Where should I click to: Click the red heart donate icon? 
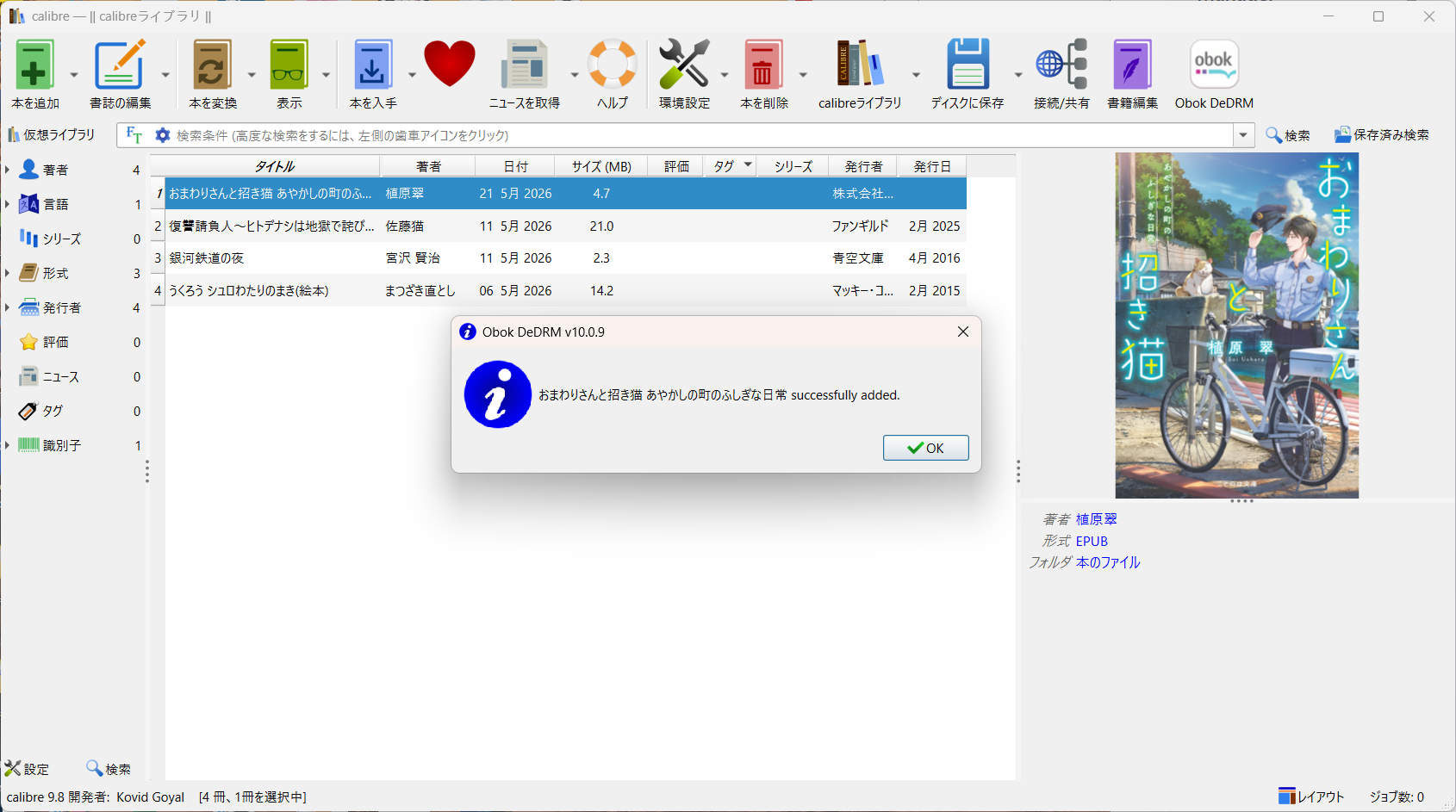449,65
